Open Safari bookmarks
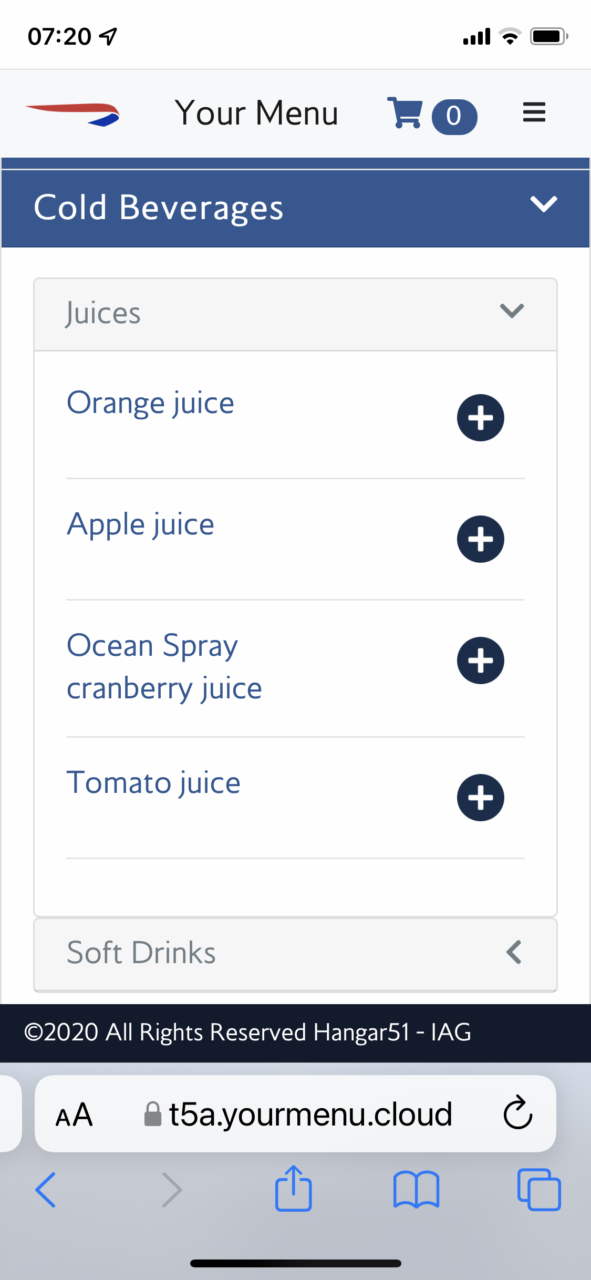Screen dimensions: 591x1280 click(417, 1190)
